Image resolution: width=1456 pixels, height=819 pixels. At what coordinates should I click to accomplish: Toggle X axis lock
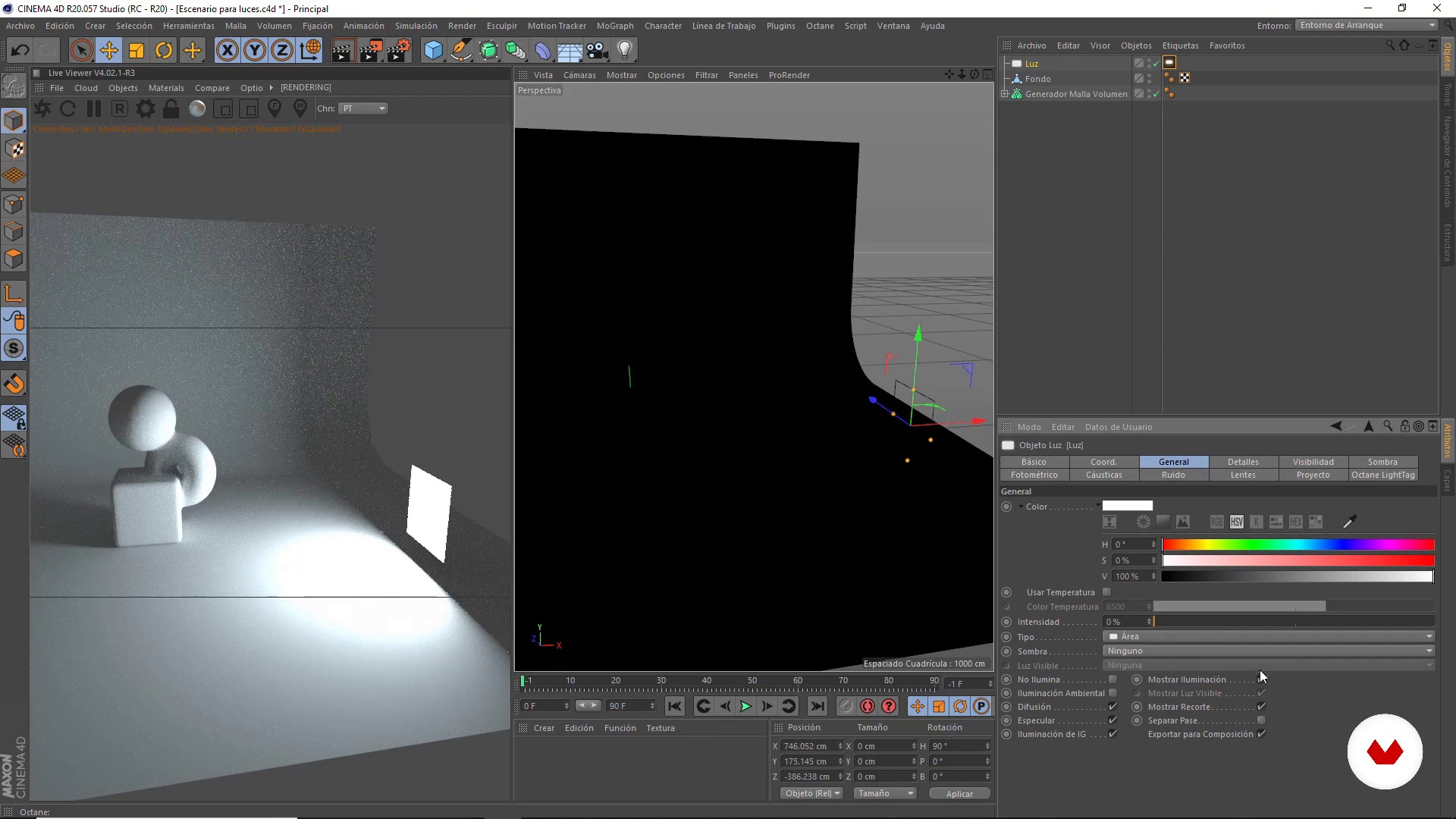coord(227,51)
